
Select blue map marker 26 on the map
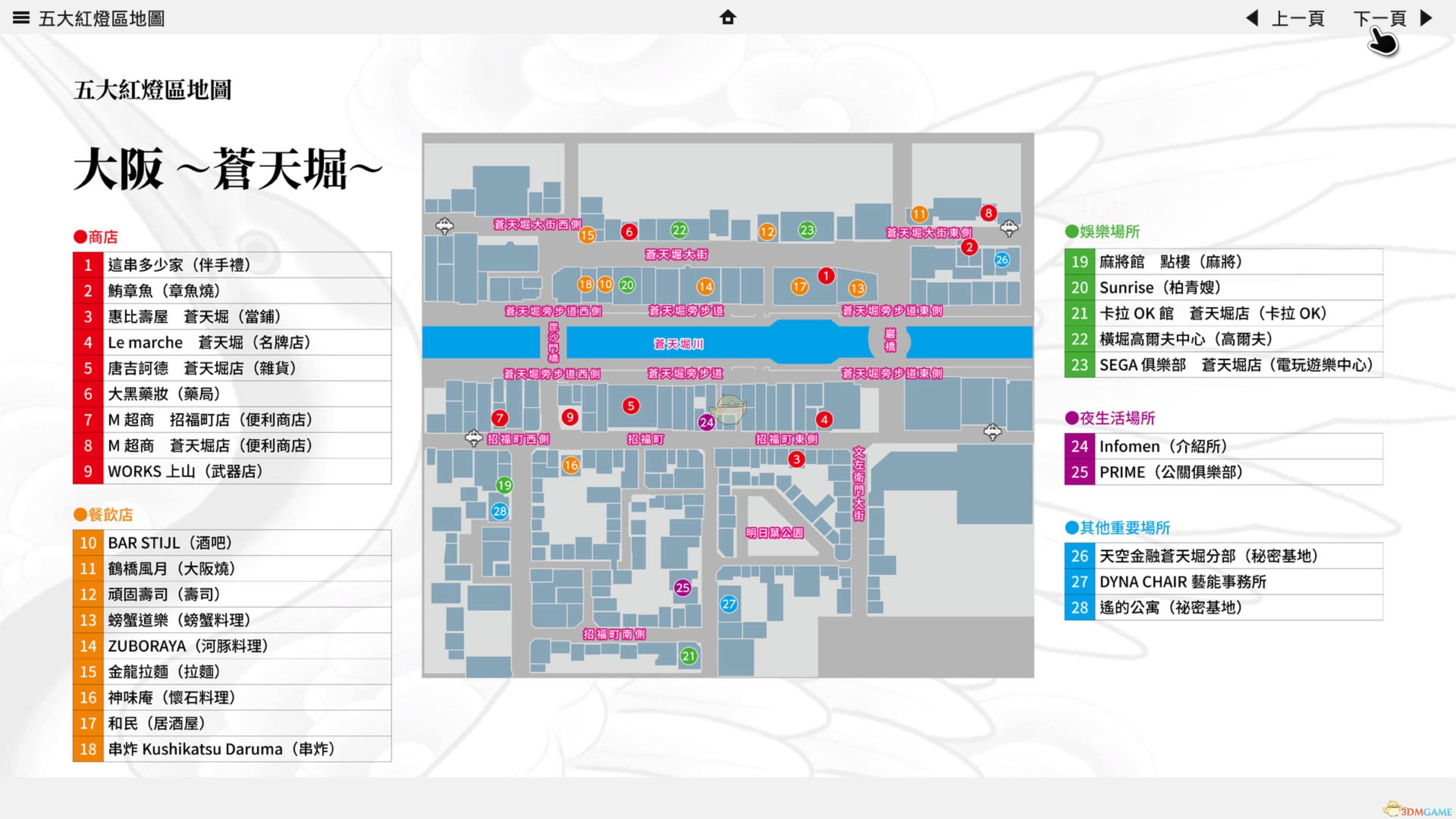[x=1001, y=260]
